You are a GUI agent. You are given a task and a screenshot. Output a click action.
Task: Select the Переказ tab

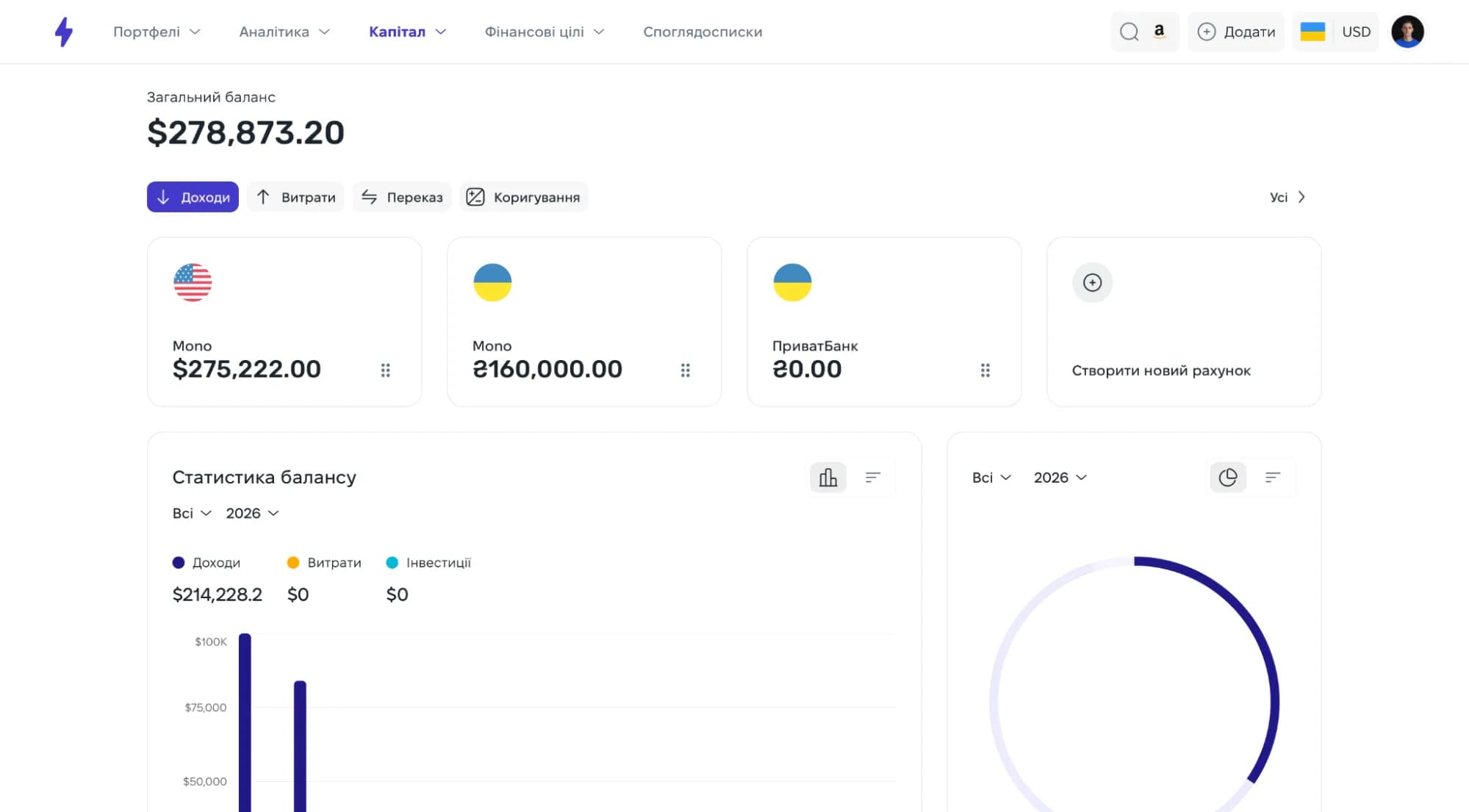coord(402,197)
